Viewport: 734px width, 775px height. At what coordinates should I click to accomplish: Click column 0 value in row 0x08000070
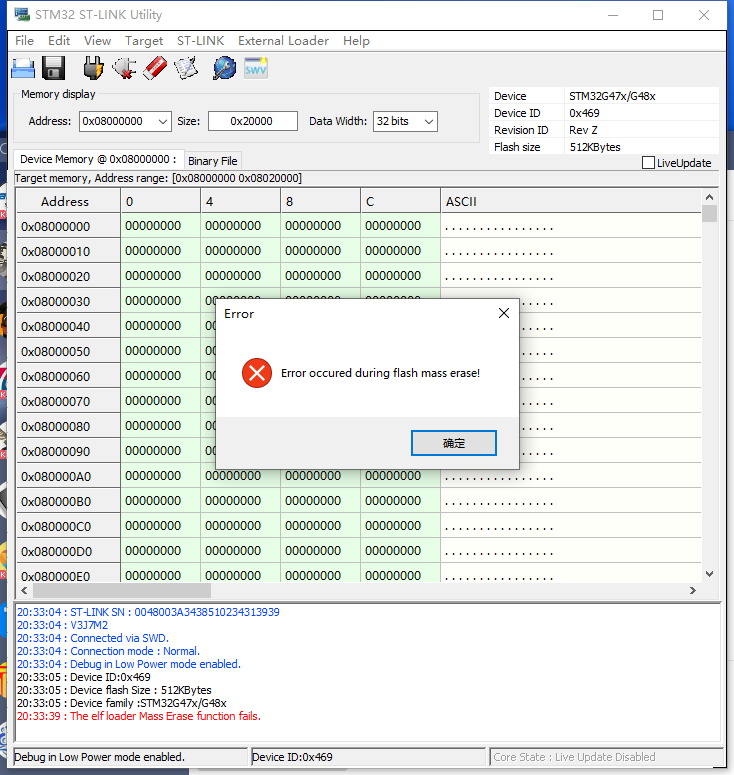click(160, 401)
